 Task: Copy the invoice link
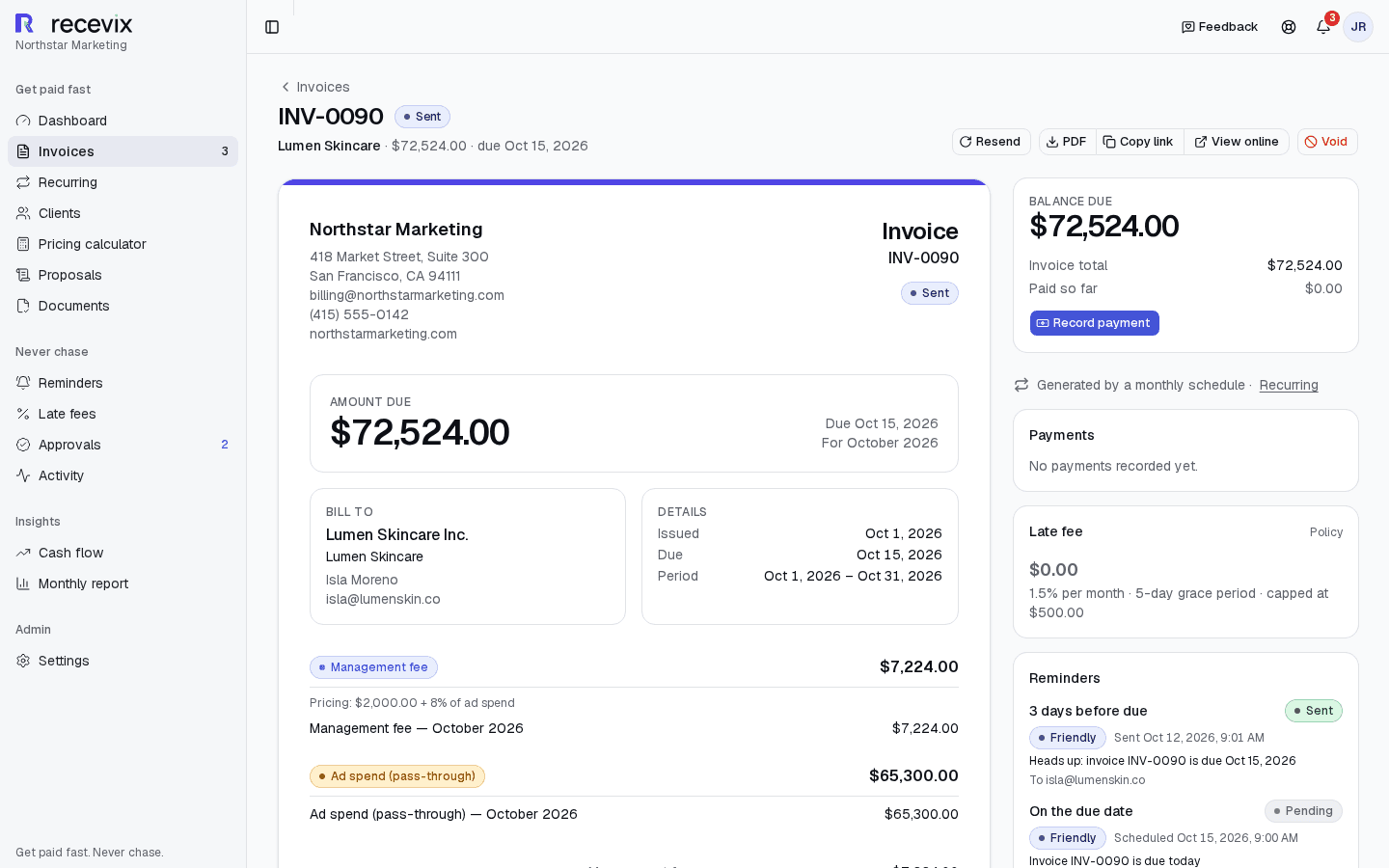point(1139,142)
